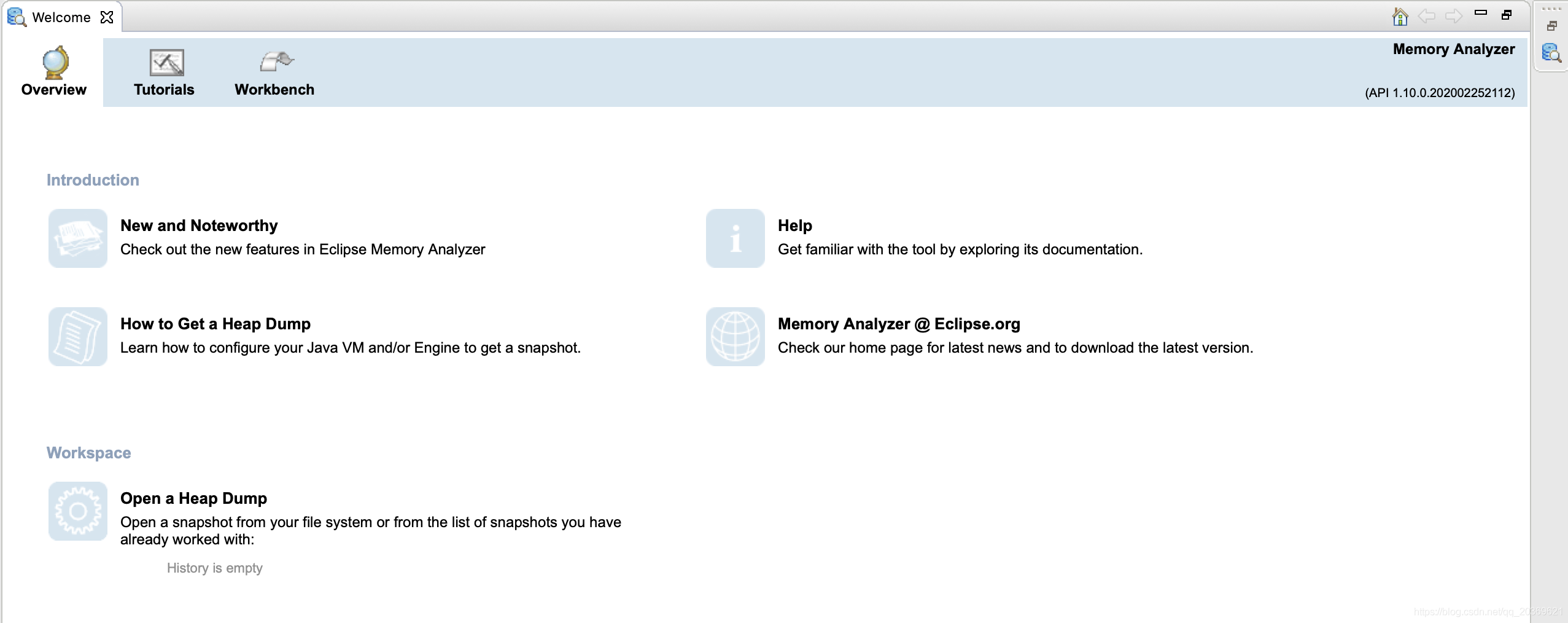Open Memory Analyzer perspective icon in sidebar
1568x623 pixels.
point(1551,53)
